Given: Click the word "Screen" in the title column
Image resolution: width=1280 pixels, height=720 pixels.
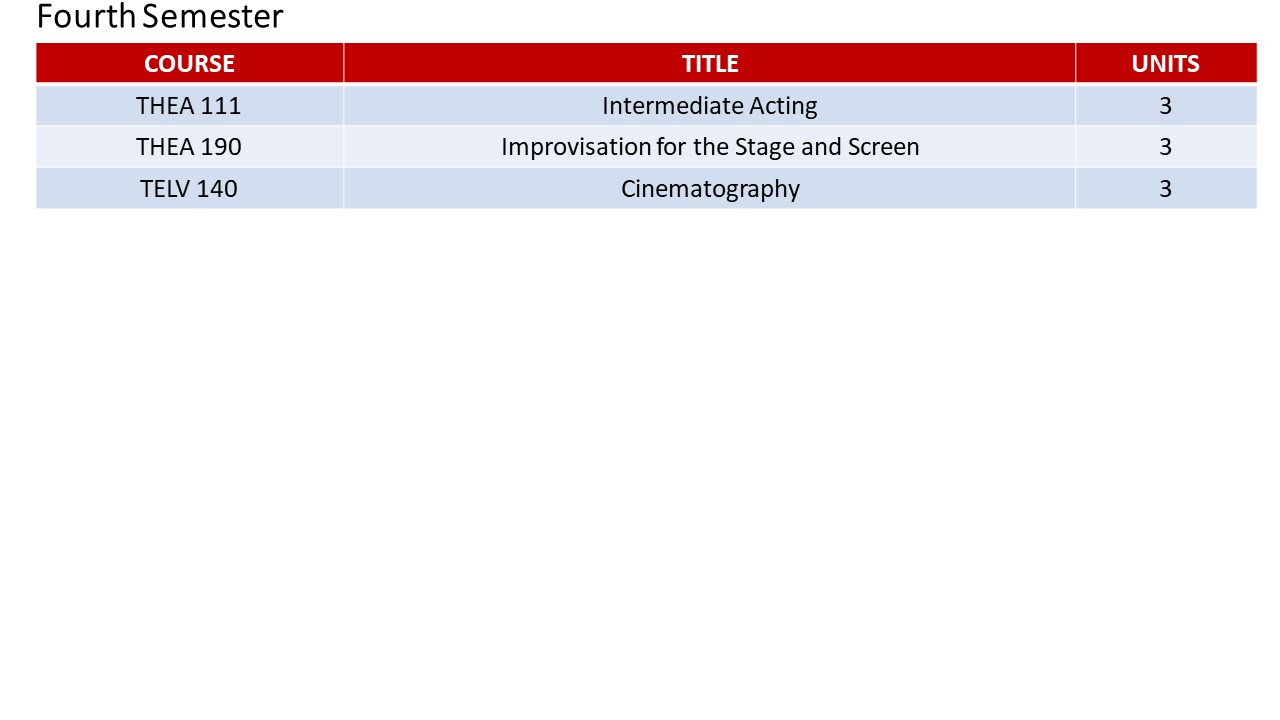Looking at the screenshot, I should click(883, 147).
